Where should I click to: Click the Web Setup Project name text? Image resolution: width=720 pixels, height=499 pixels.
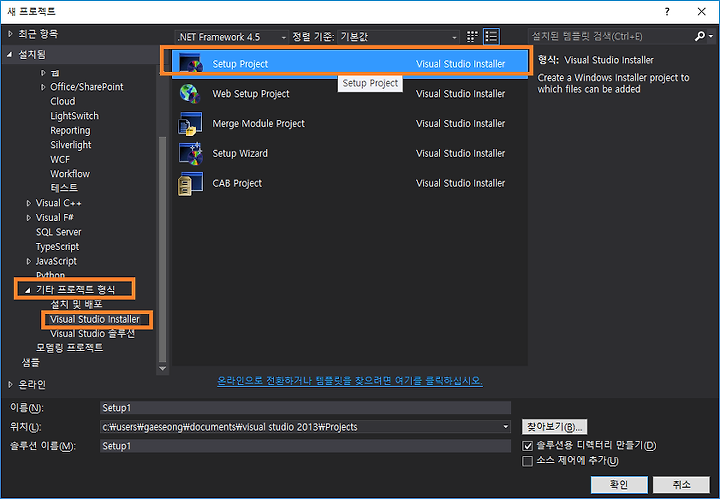(x=251, y=94)
